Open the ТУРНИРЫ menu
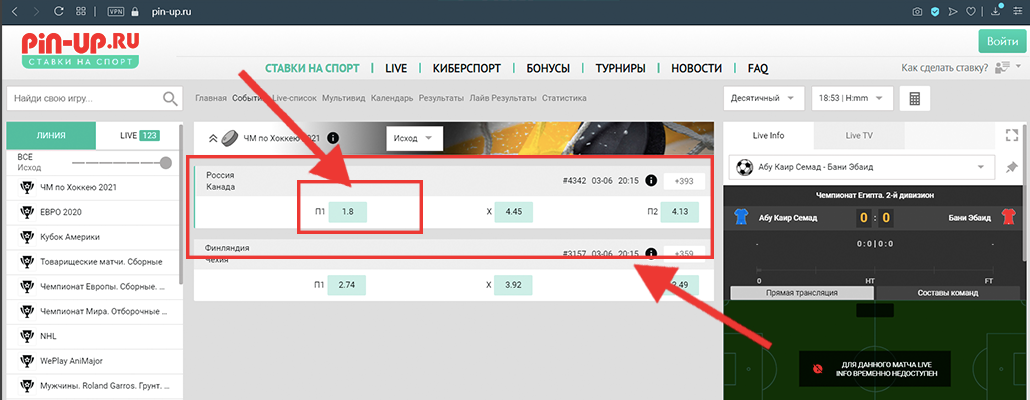 (620, 68)
